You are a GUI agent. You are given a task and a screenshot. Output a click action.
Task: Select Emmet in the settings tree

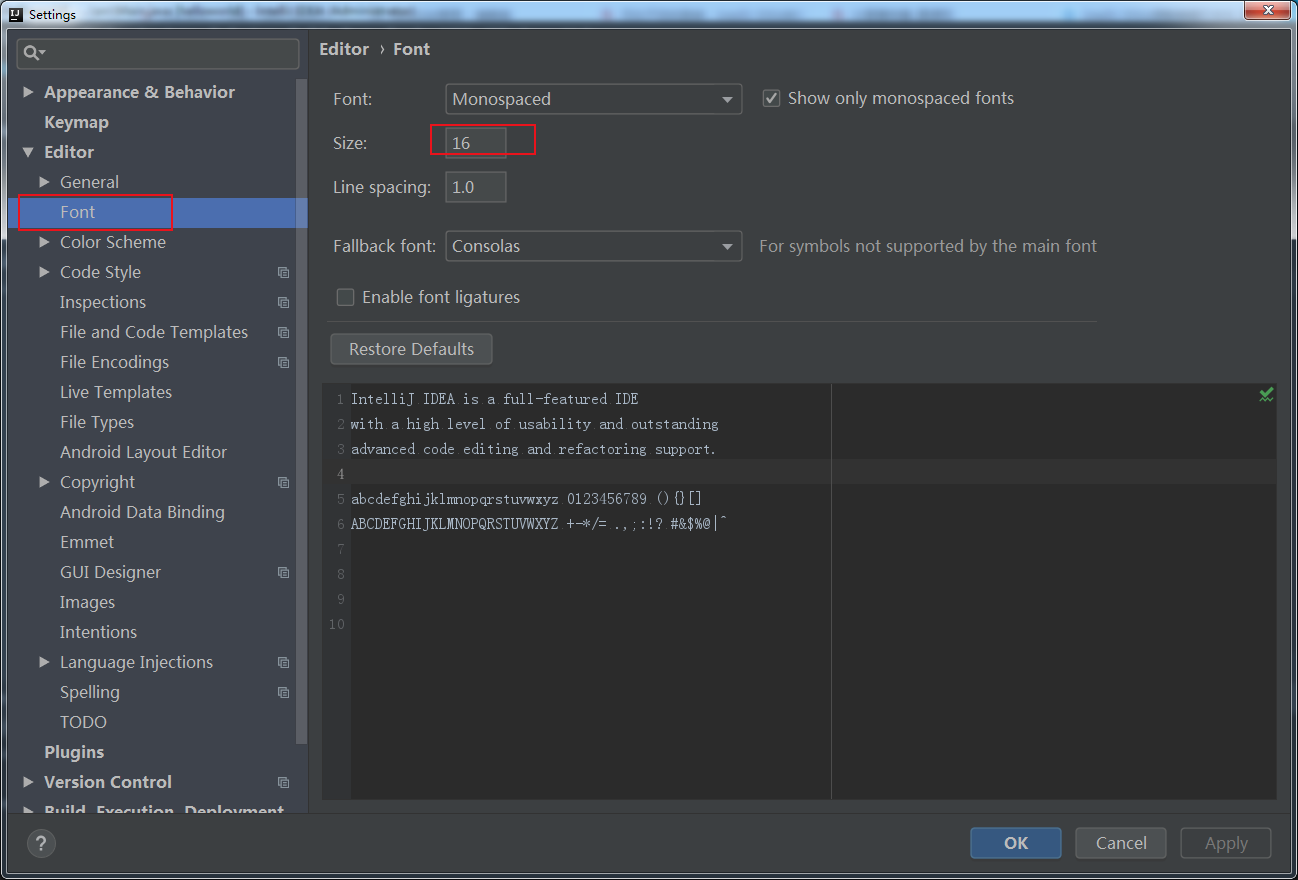pyautogui.click(x=87, y=542)
